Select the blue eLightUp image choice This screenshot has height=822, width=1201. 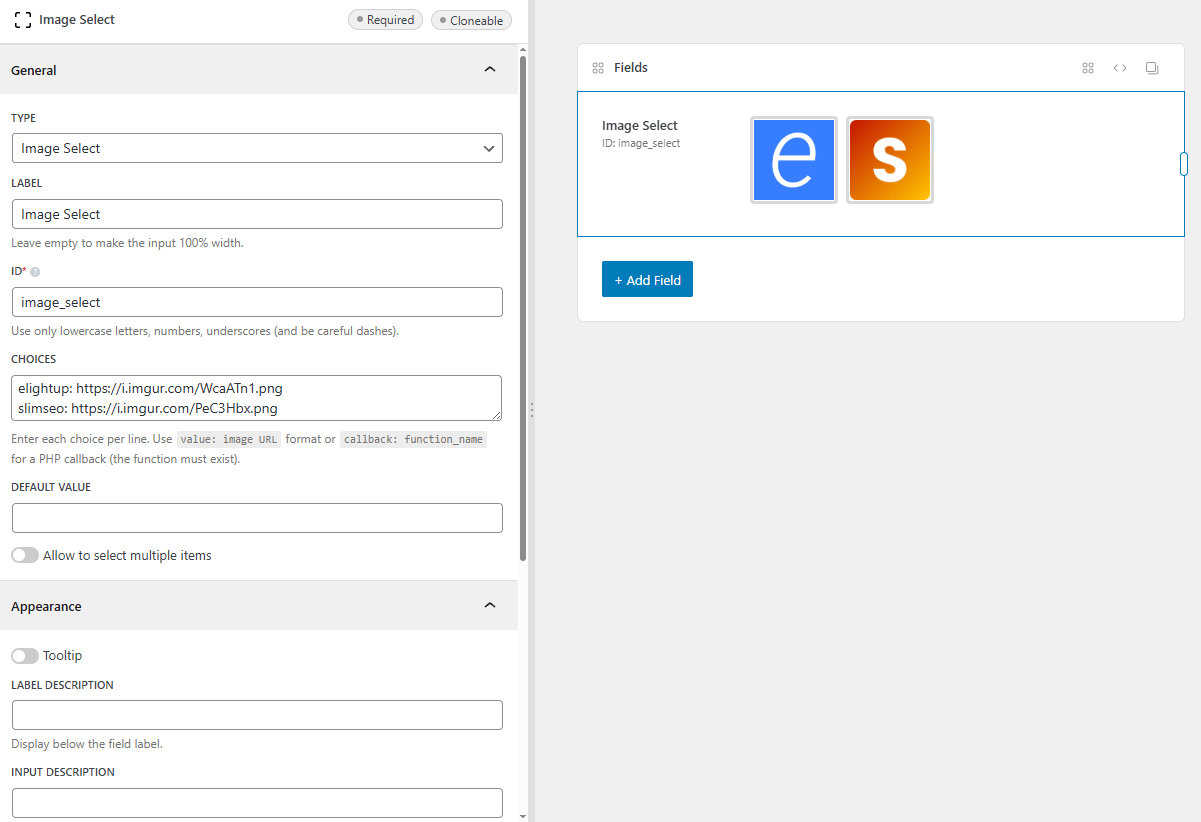tap(794, 160)
